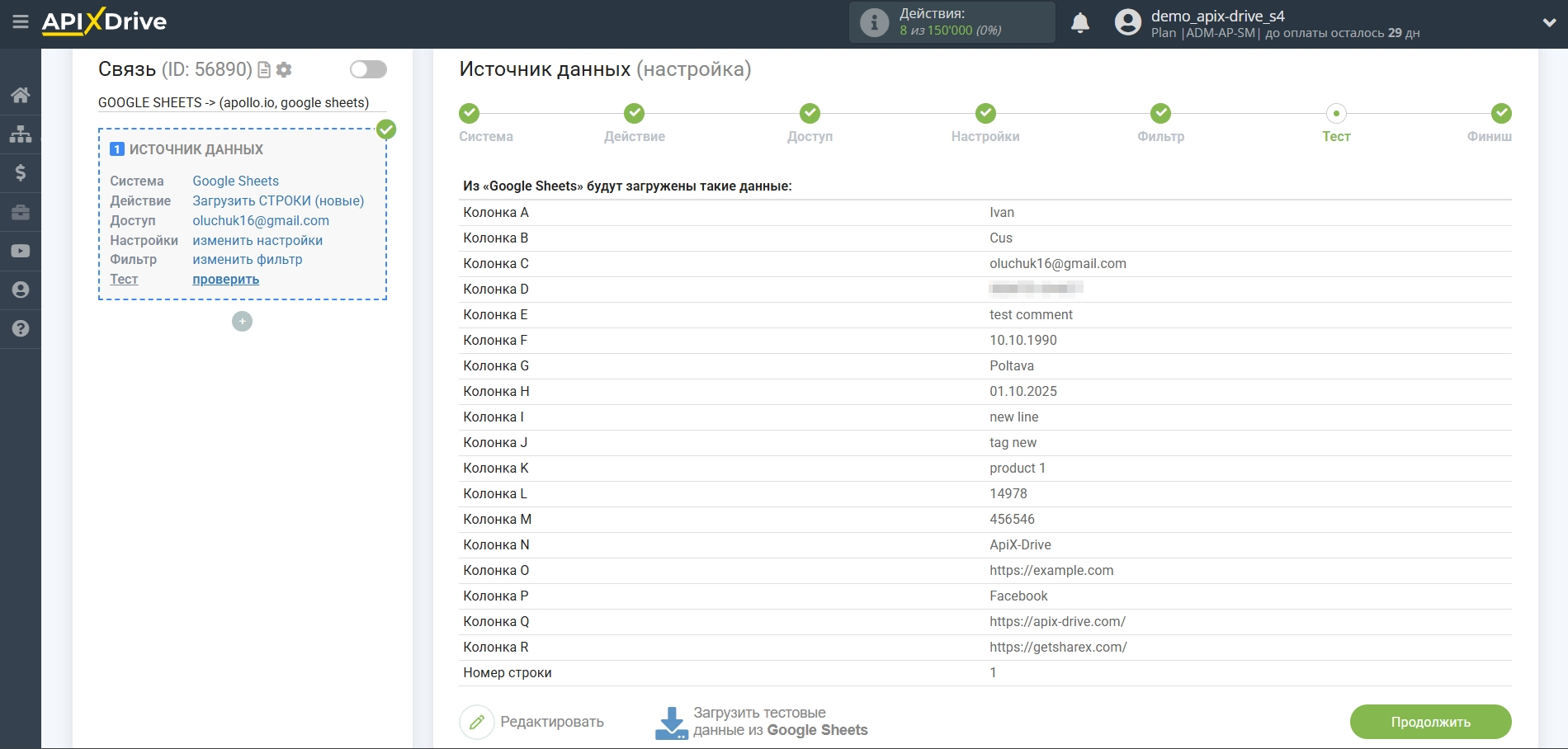Click the product 1 value

click(1018, 468)
